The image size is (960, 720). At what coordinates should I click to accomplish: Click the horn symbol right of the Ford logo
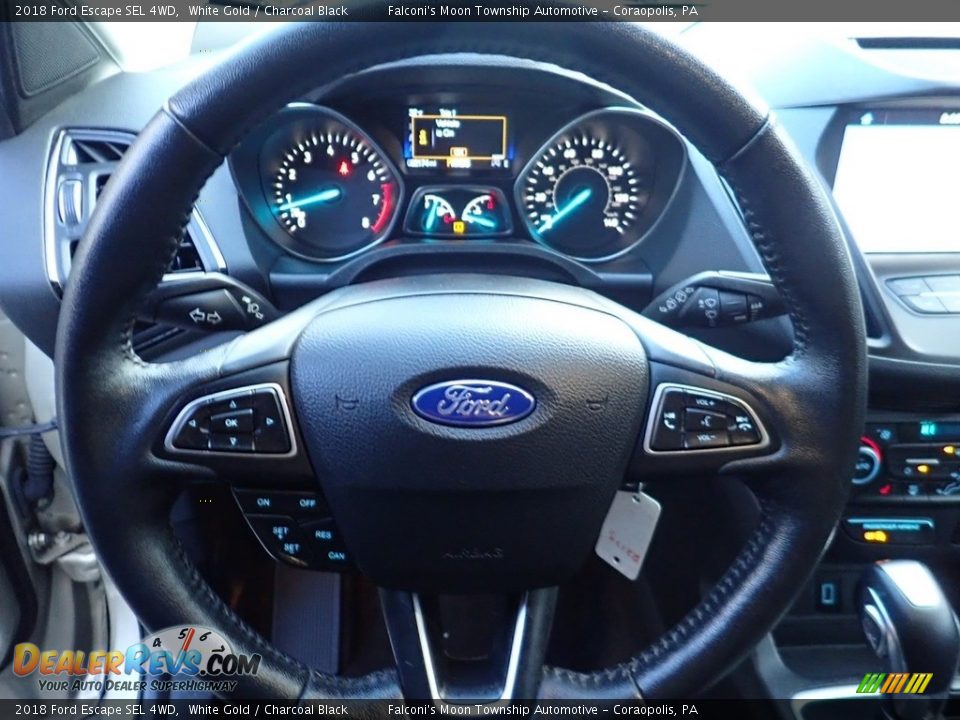click(x=597, y=402)
